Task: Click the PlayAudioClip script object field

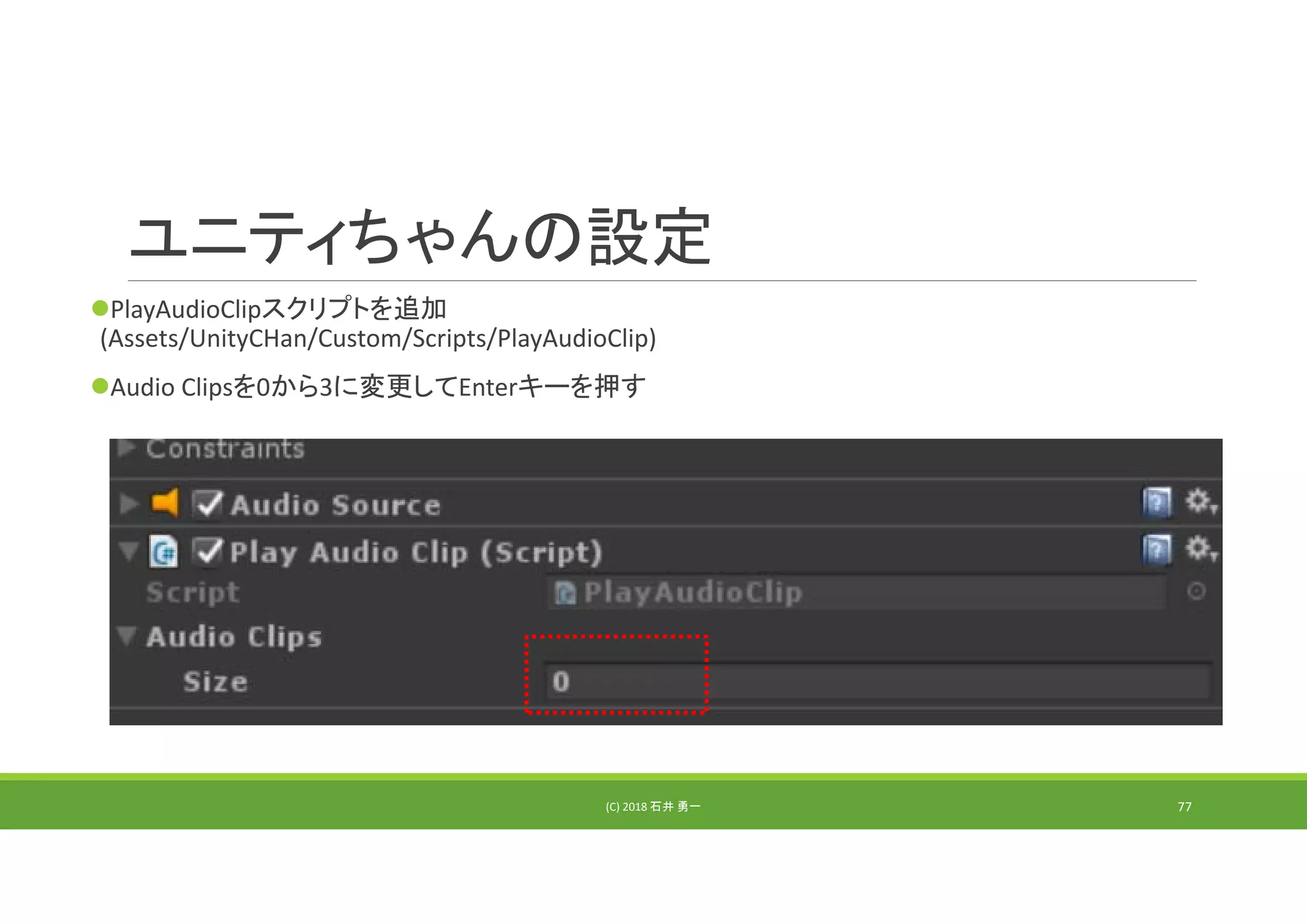Action: [856, 592]
